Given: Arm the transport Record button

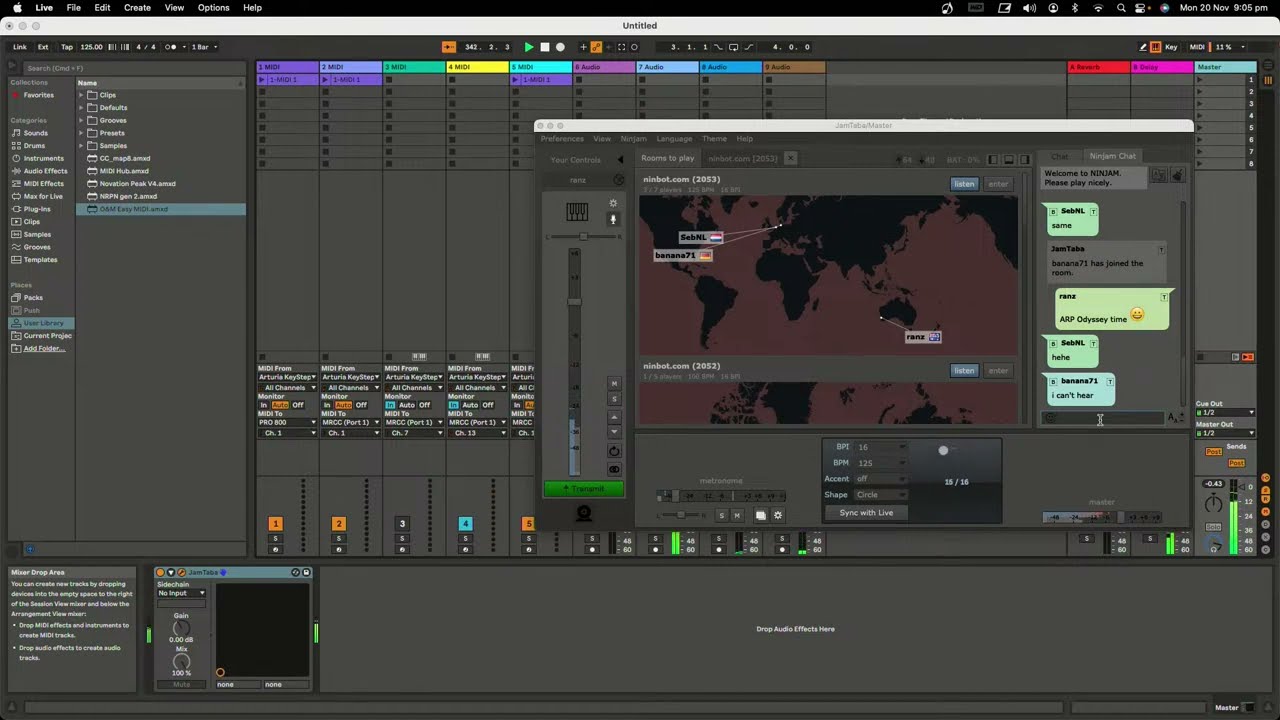Looking at the screenshot, I should [560, 47].
